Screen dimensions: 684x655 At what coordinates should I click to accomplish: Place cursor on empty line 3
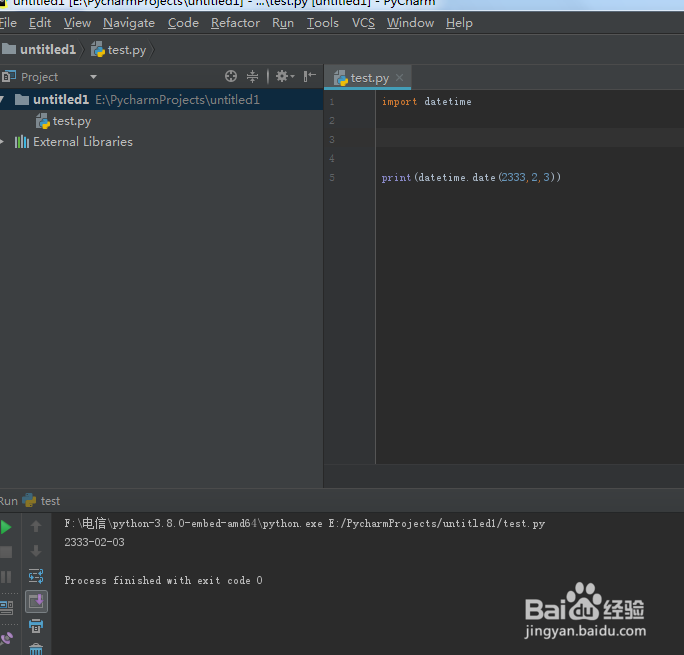pyautogui.click(x=530, y=139)
